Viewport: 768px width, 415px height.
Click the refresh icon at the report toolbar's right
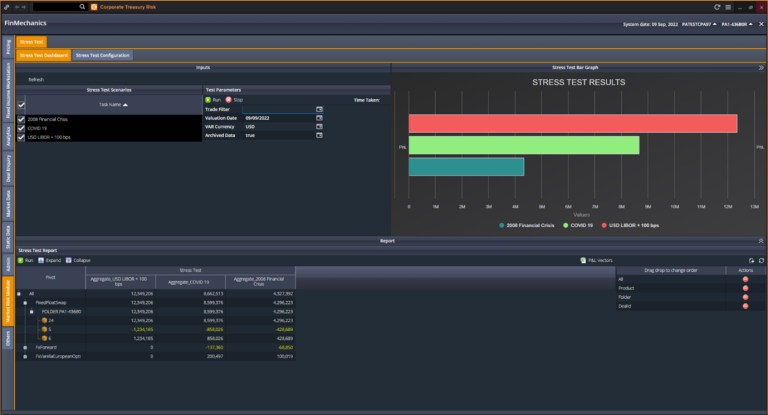[x=761, y=260]
